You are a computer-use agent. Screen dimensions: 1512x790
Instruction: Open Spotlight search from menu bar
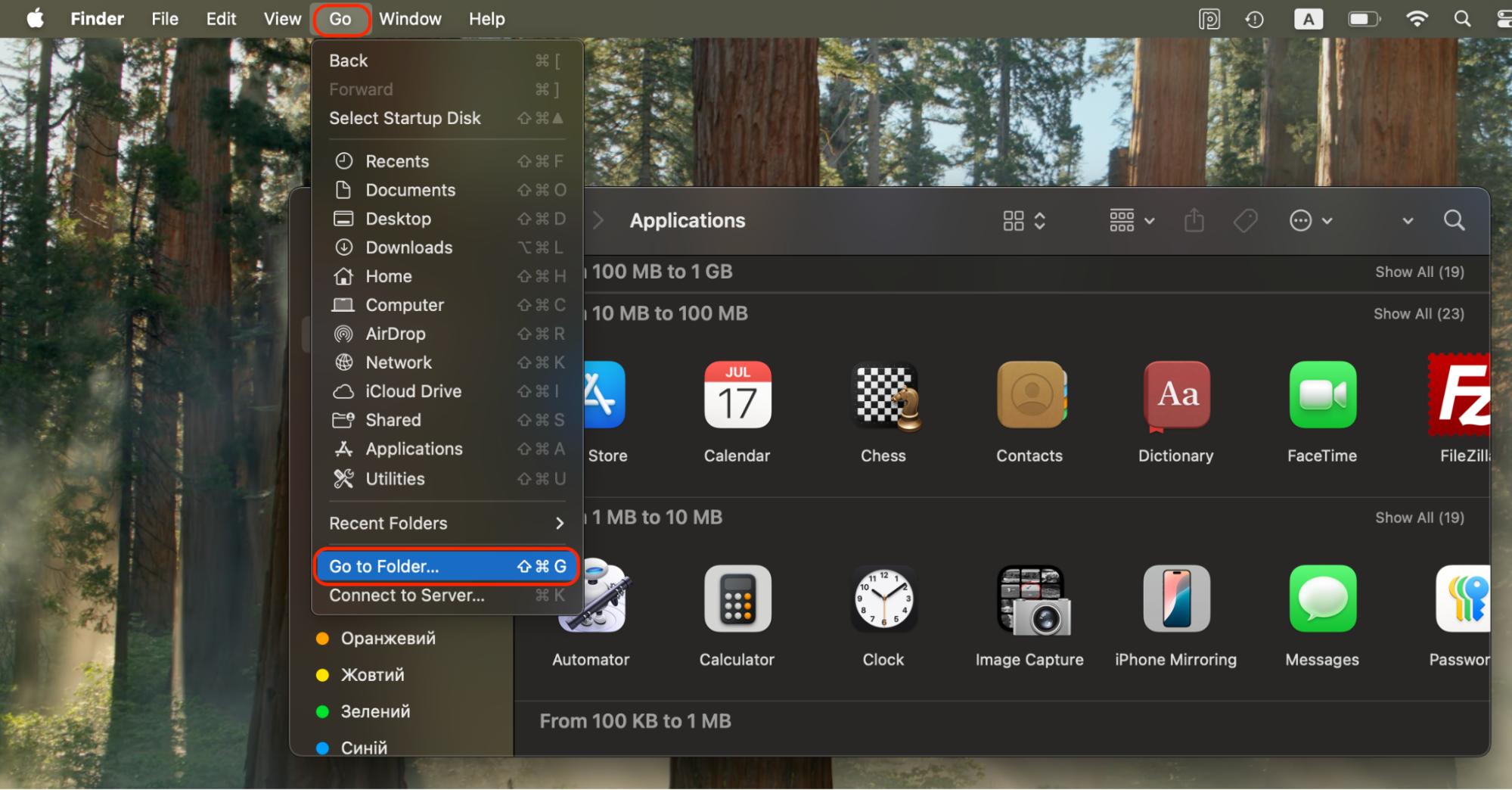click(1462, 18)
